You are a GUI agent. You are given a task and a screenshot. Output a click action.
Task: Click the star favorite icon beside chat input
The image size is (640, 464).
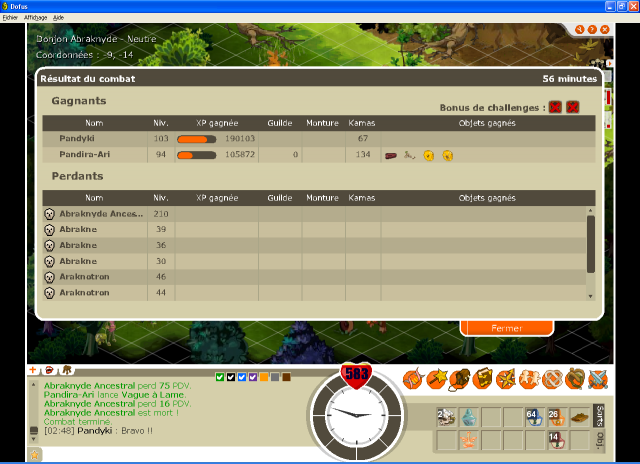click(x=35, y=455)
